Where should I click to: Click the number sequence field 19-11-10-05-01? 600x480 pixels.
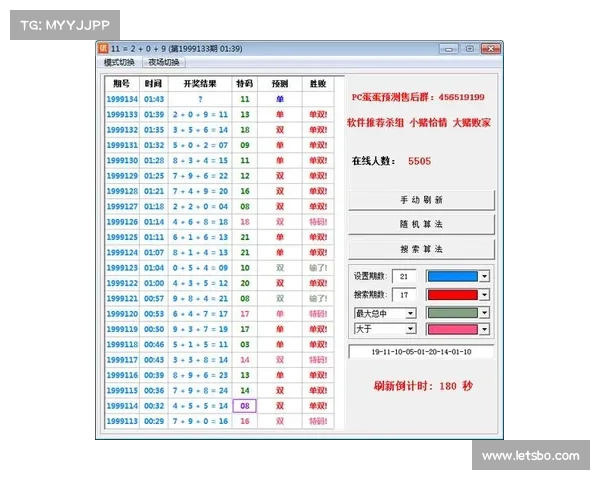coord(421,352)
